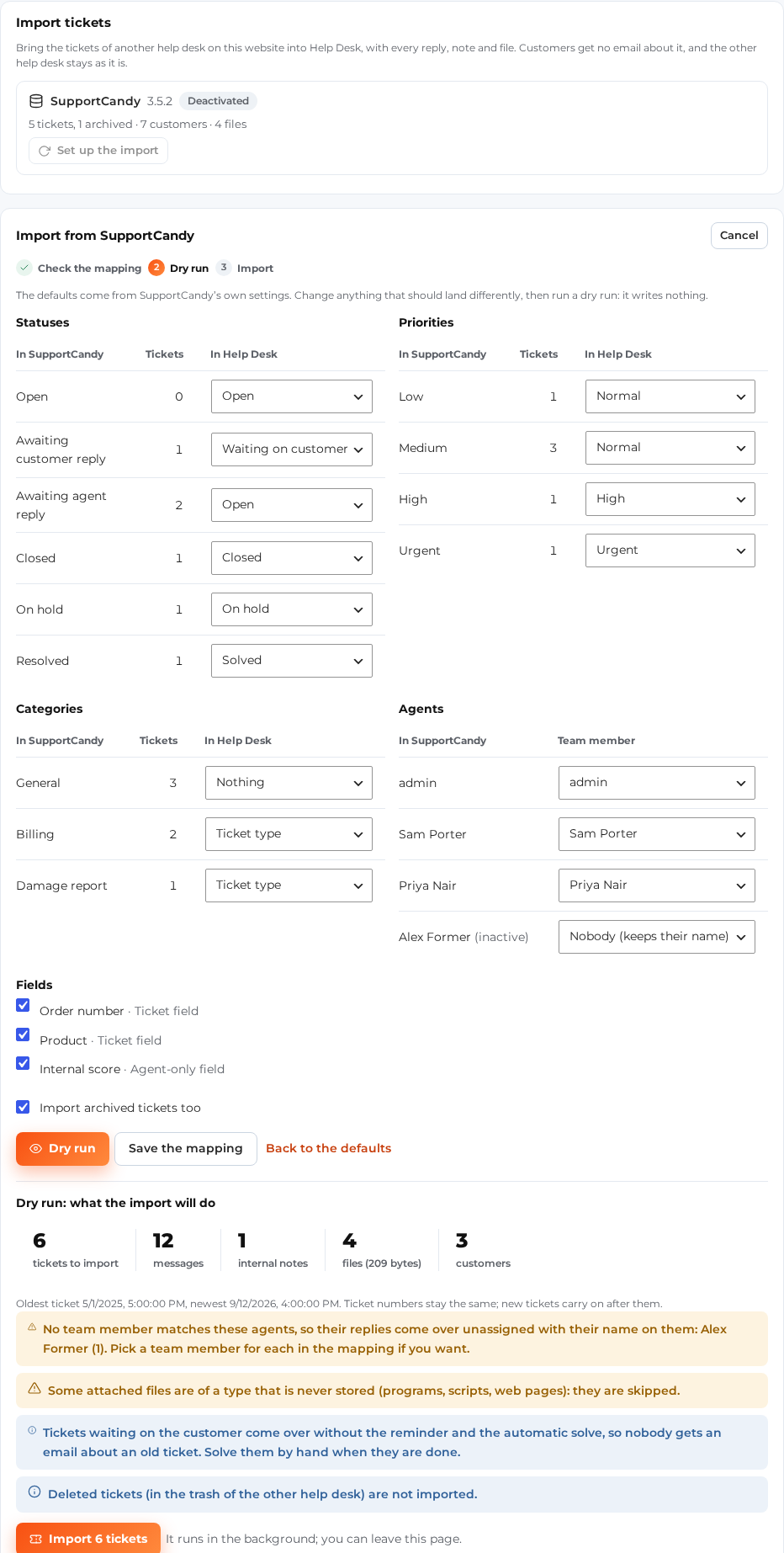Screen dimensions: 784x1553
Task: Go to the Check the mapping step
Action: click(79, 268)
